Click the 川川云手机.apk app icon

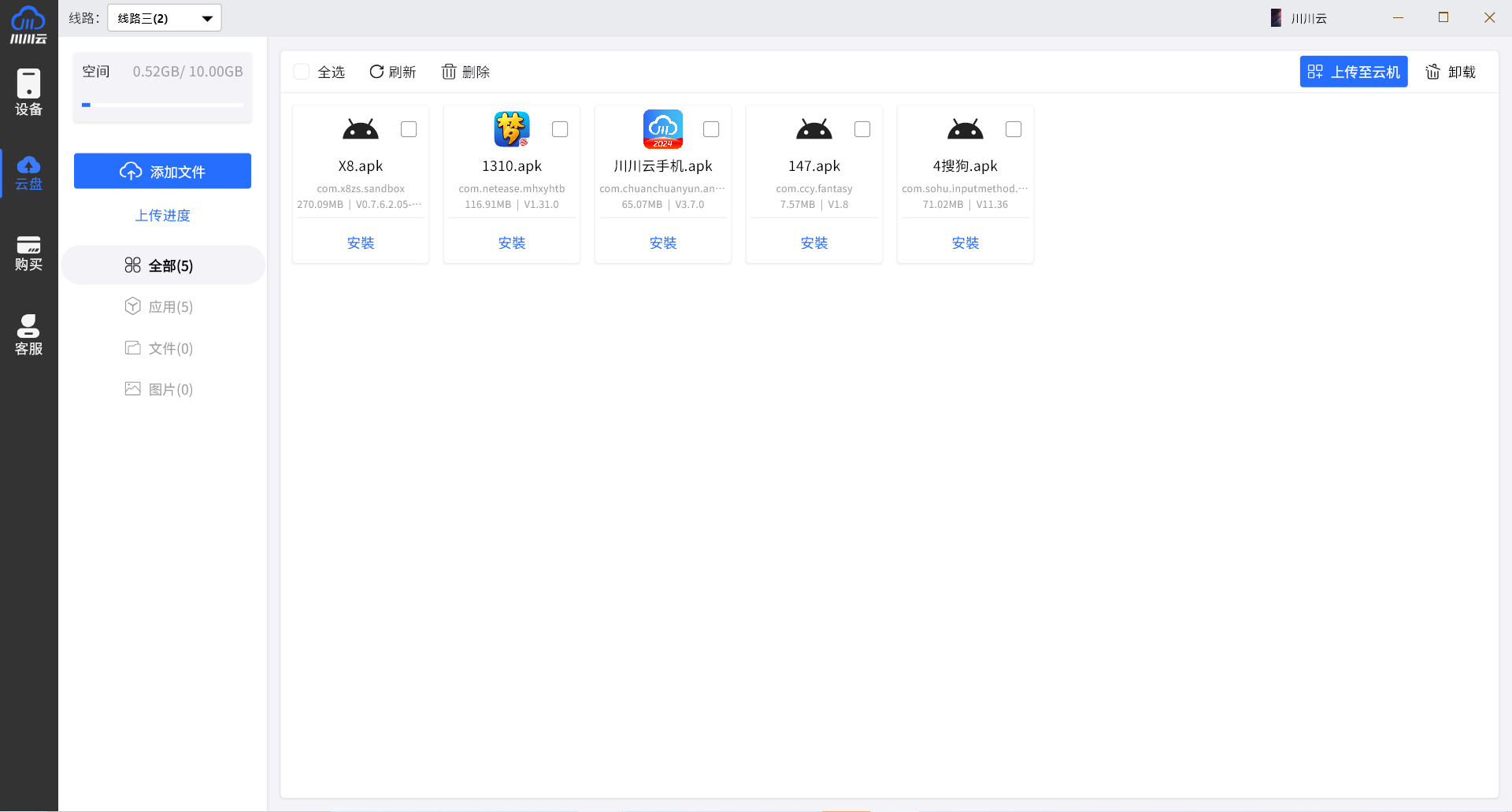coord(662,129)
